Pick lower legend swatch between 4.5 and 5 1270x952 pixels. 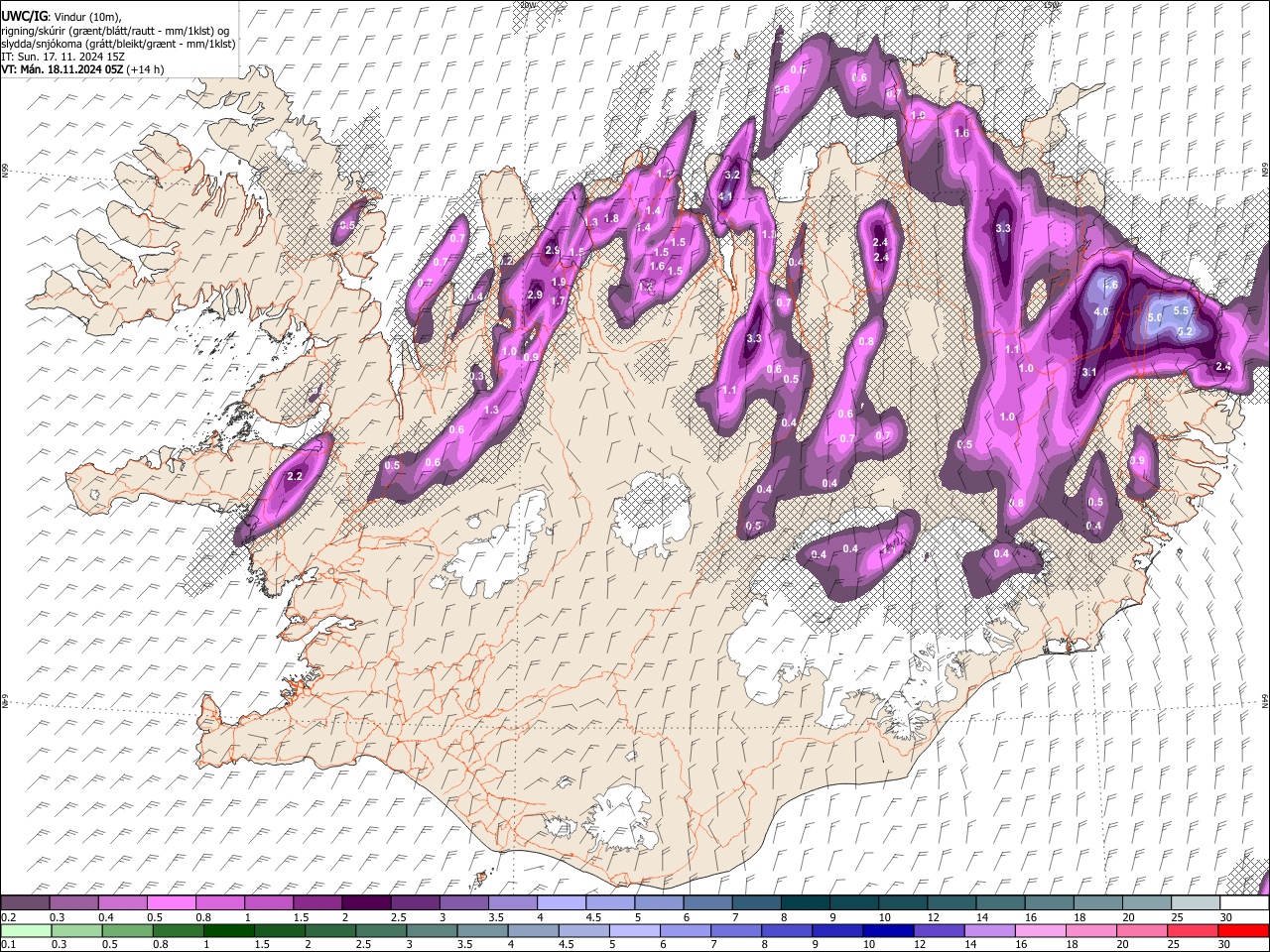click(582, 930)
